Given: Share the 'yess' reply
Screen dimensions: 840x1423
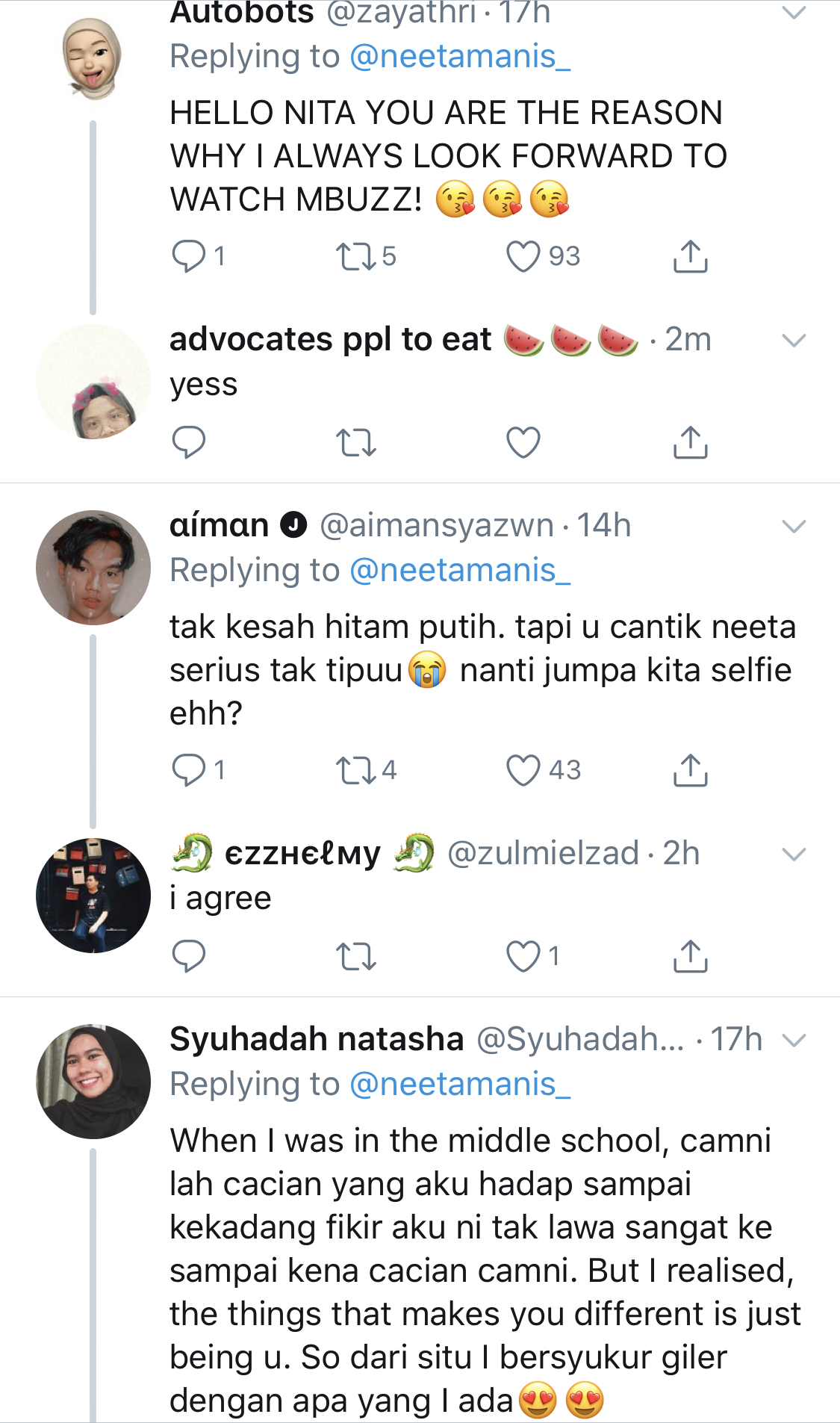Looking at the screenshot, I should click(x=690, y=442).
